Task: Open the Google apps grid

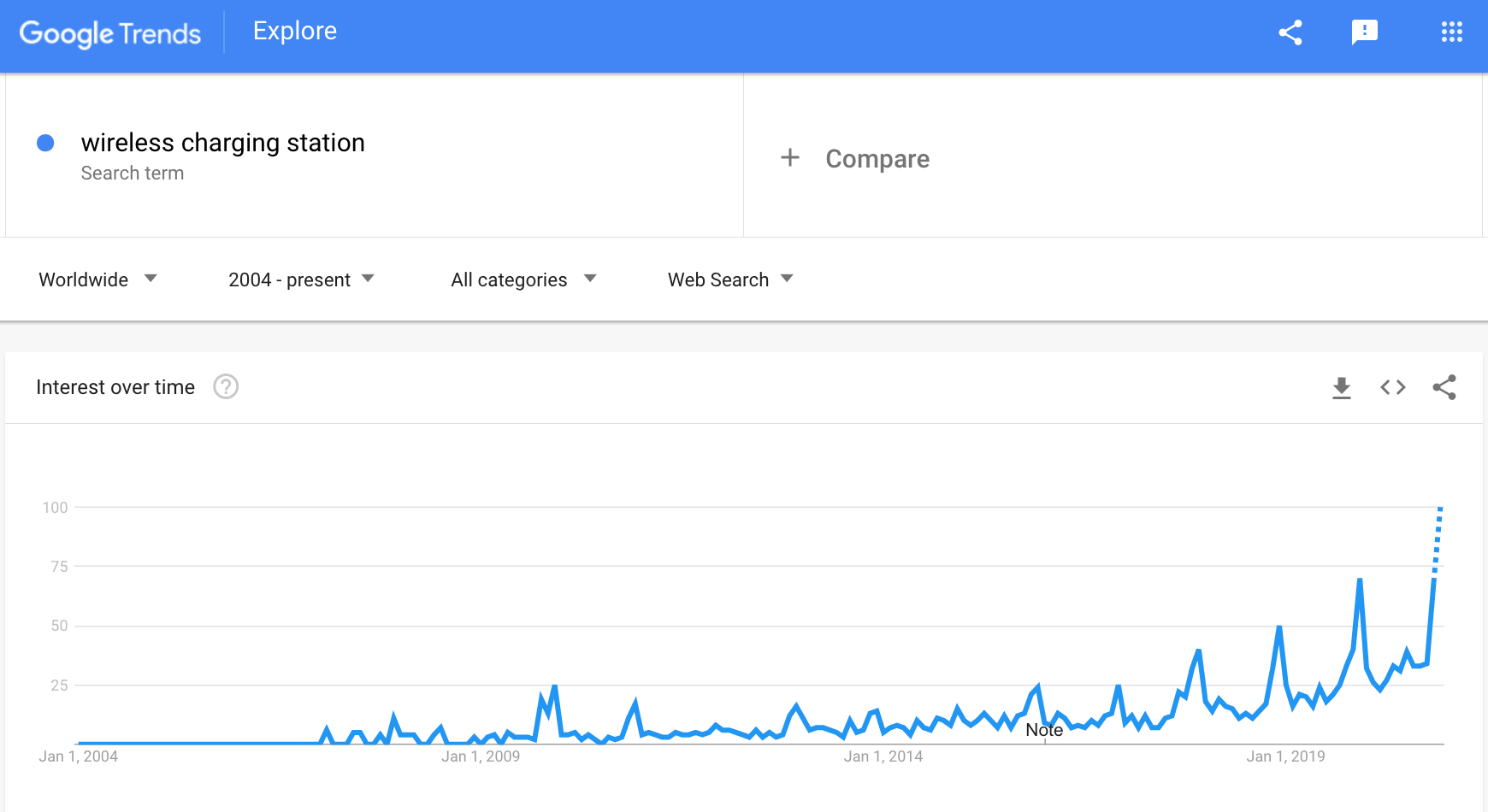Action: click(1452, 32)
